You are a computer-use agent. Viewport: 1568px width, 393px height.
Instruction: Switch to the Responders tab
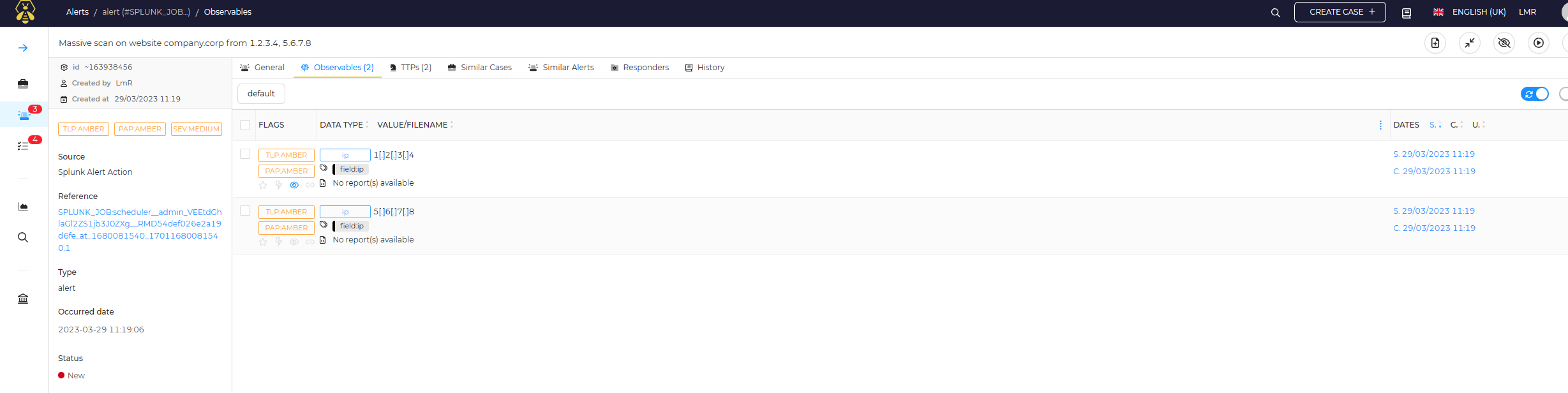click(x=639, y=68)
